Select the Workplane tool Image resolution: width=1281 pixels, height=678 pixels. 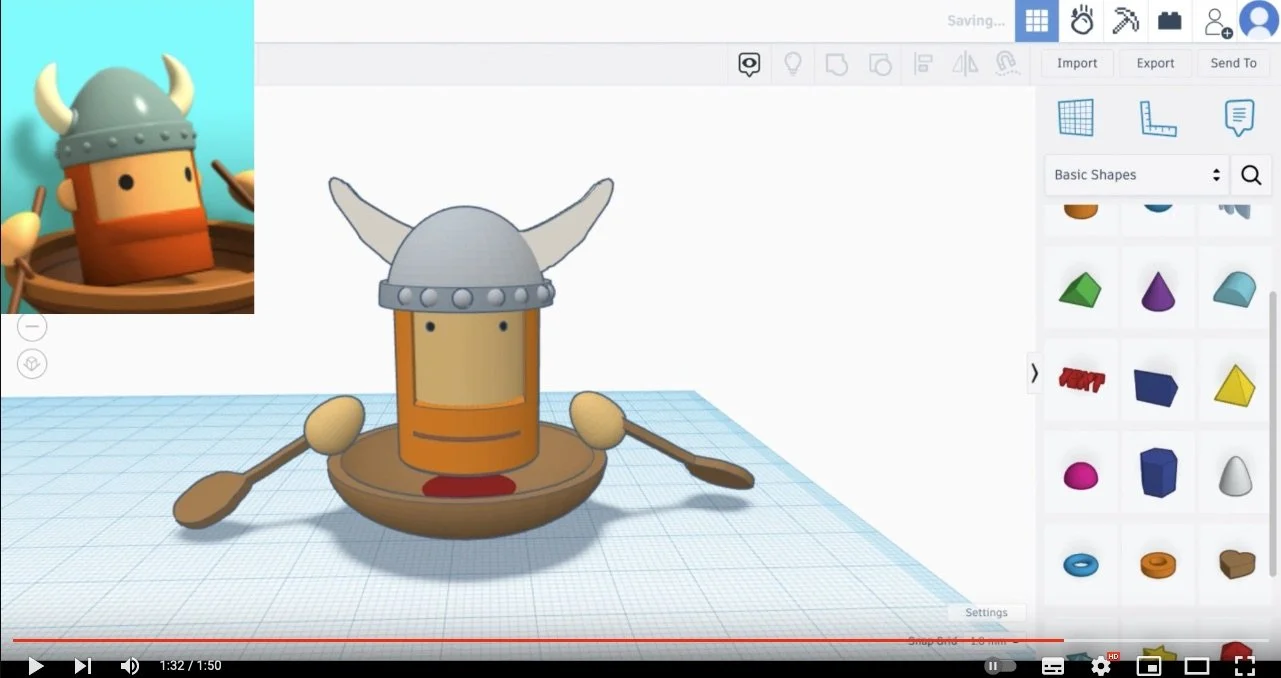point(1076,118)
